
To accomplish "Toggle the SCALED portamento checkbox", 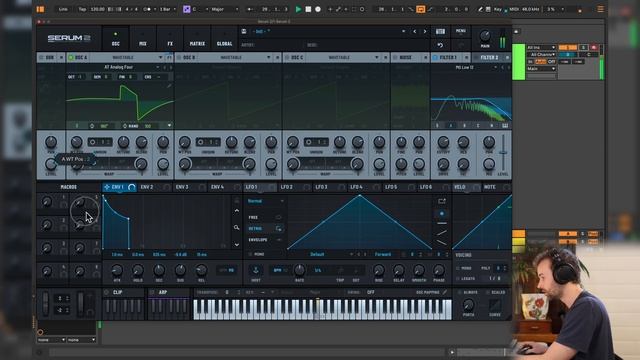I will point(487,293).
